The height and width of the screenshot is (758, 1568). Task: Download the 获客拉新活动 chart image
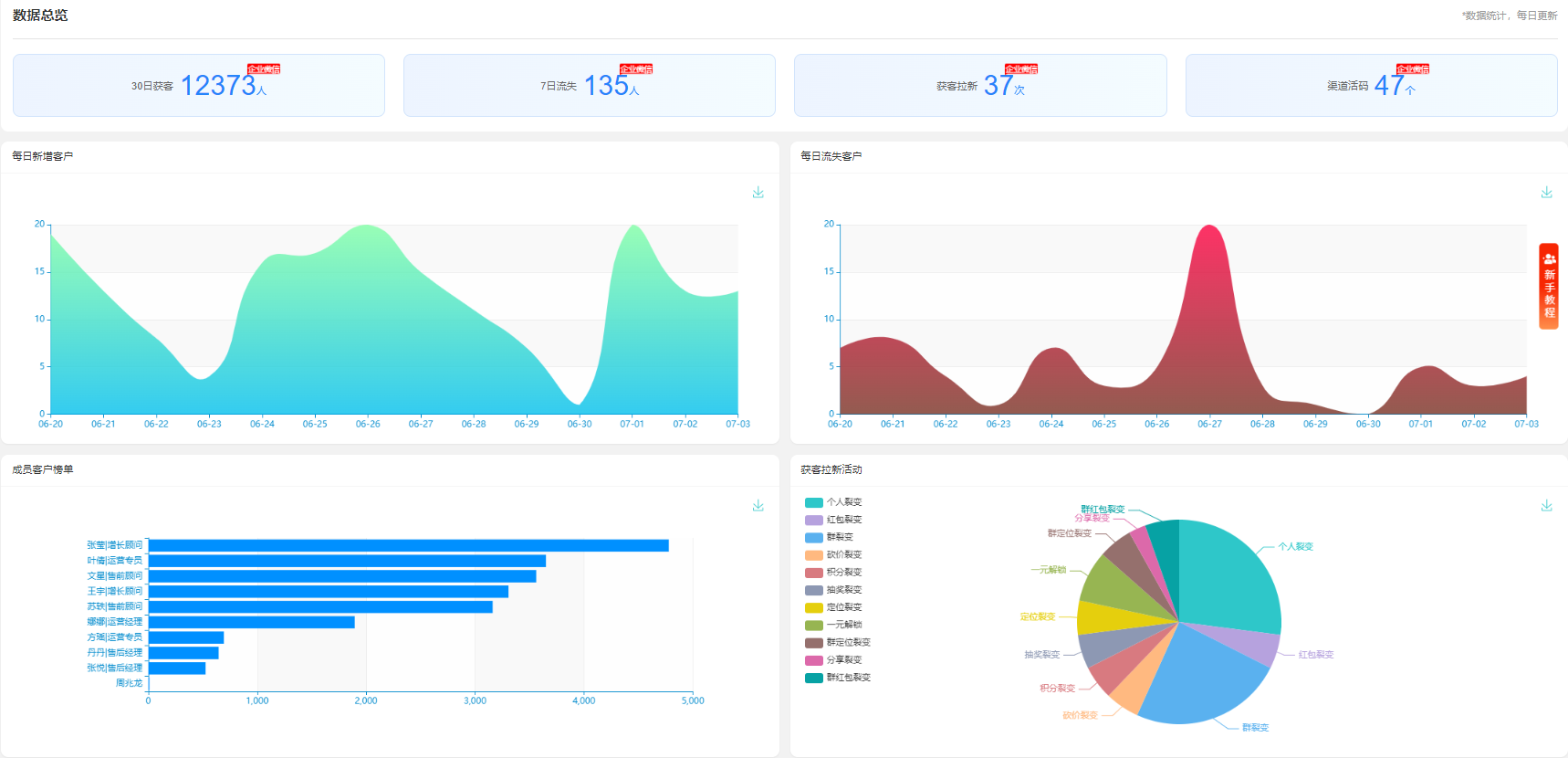click(1546, 505)
